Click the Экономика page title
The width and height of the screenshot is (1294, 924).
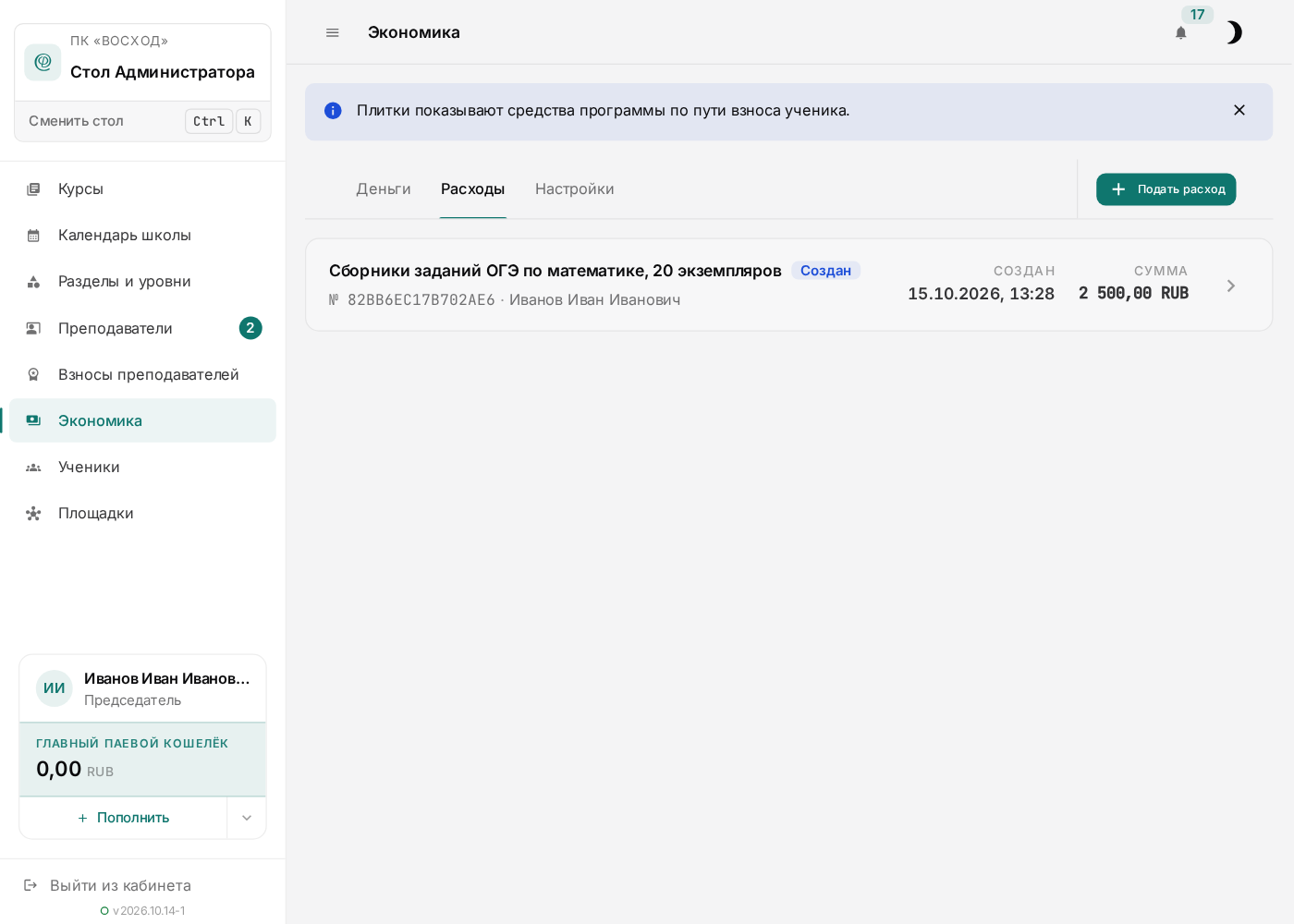(x=414, y=33)
